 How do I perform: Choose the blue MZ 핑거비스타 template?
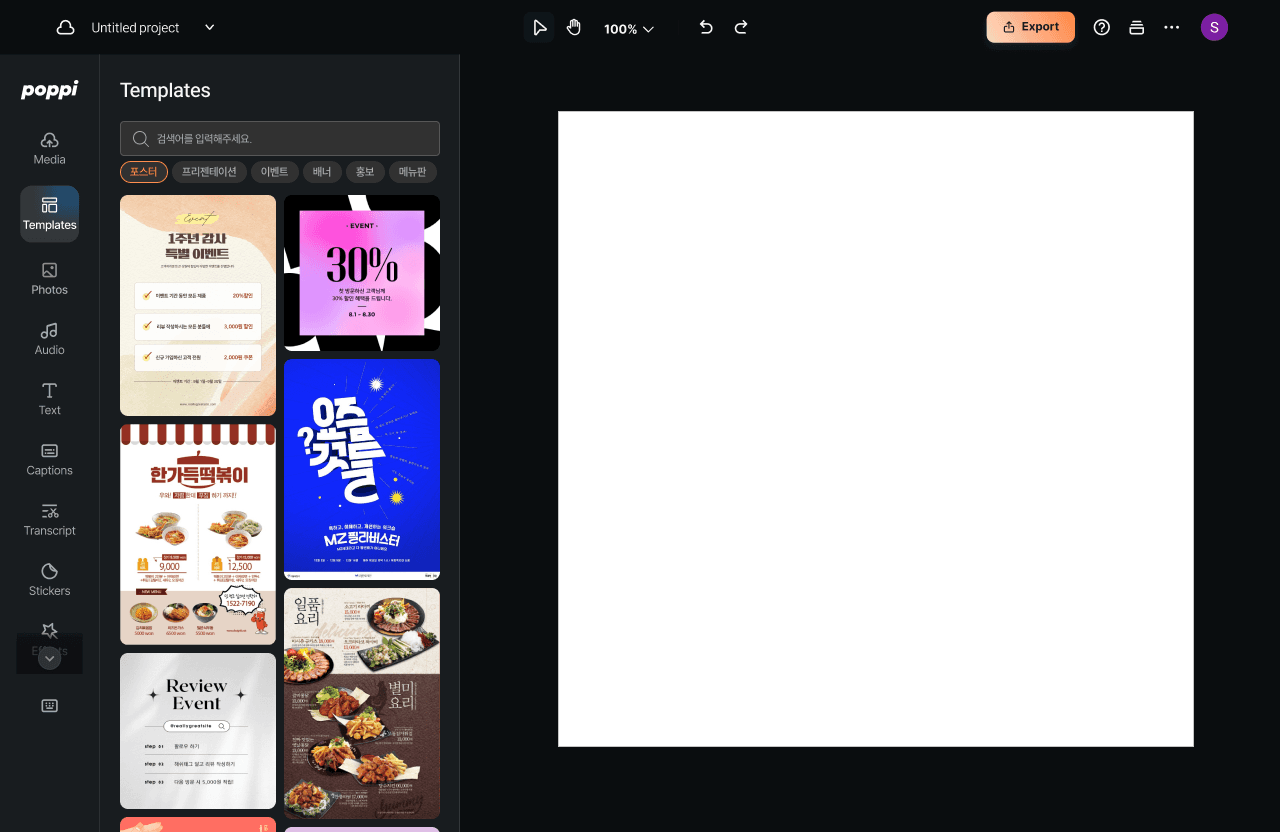point(362,469)
